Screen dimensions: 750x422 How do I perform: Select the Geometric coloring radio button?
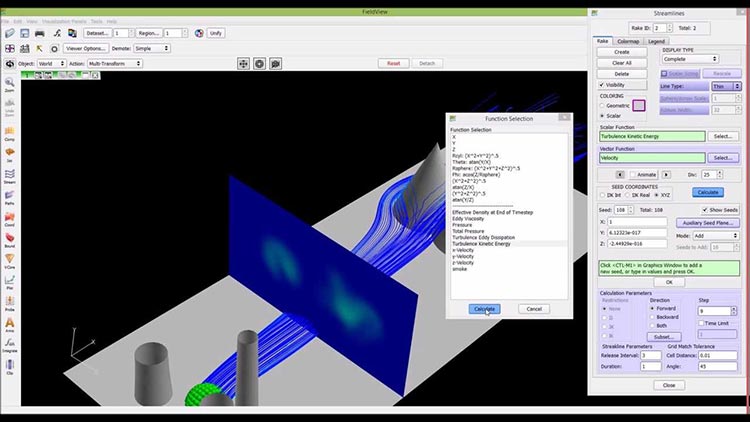pos(602,106)
